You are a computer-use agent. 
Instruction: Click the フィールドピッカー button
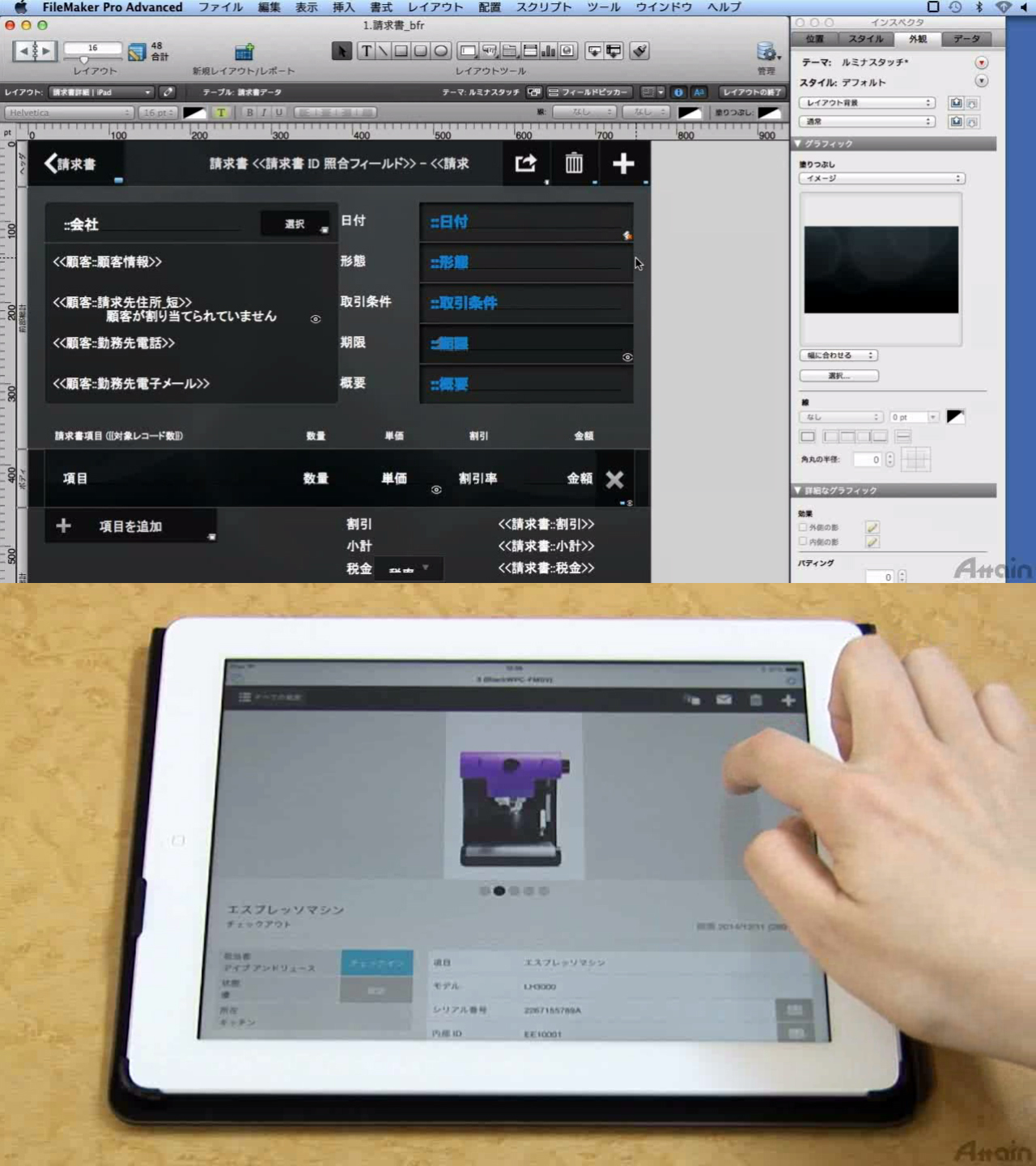(589, 92)
